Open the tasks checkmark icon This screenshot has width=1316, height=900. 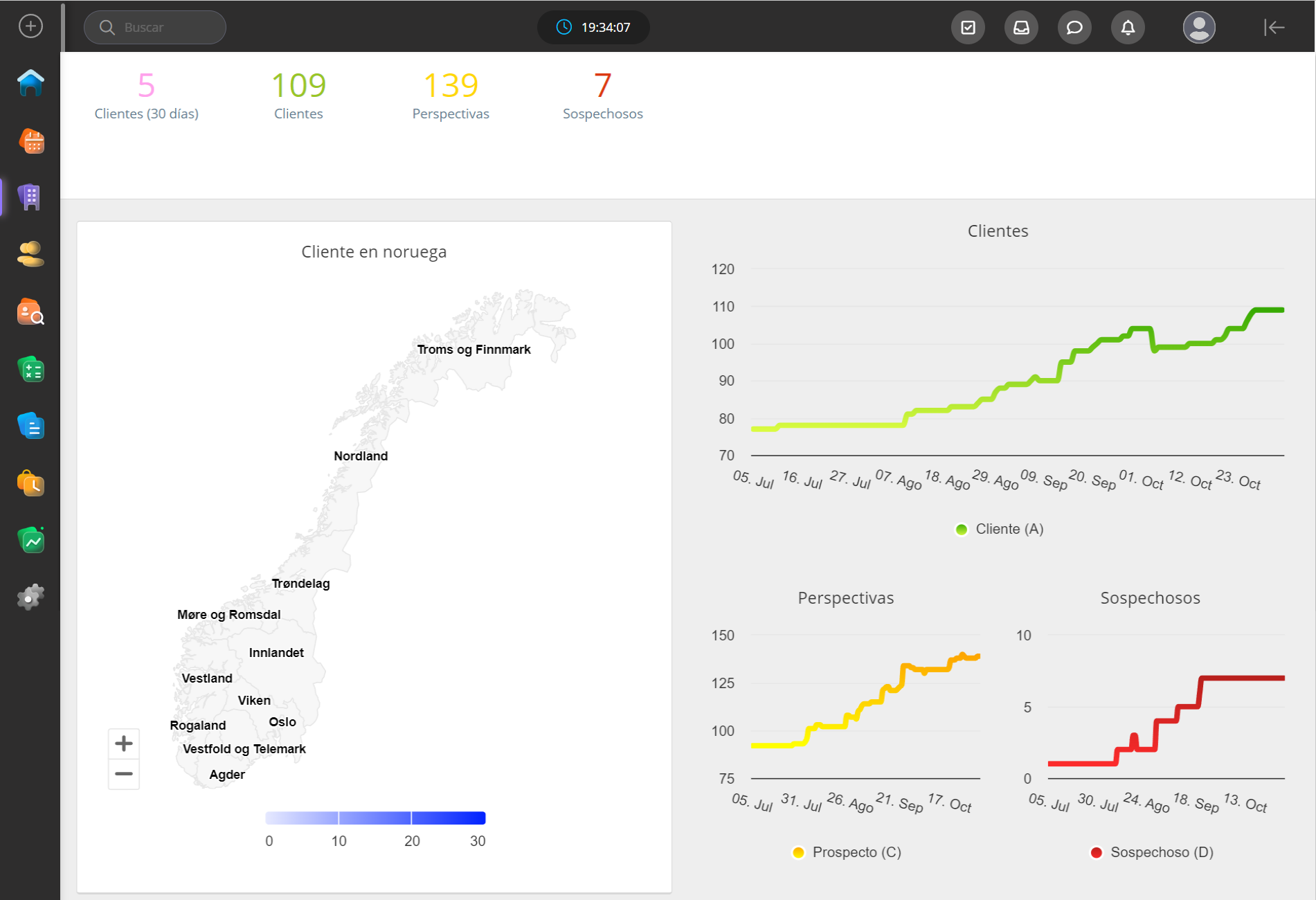pos(968,28)
